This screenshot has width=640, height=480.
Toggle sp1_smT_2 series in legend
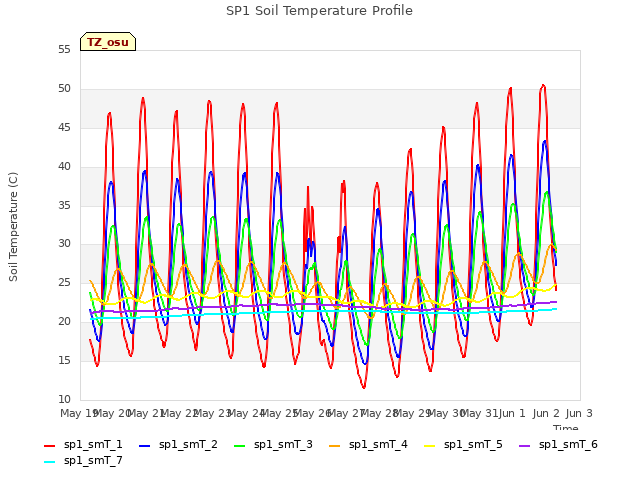point(178,444)
